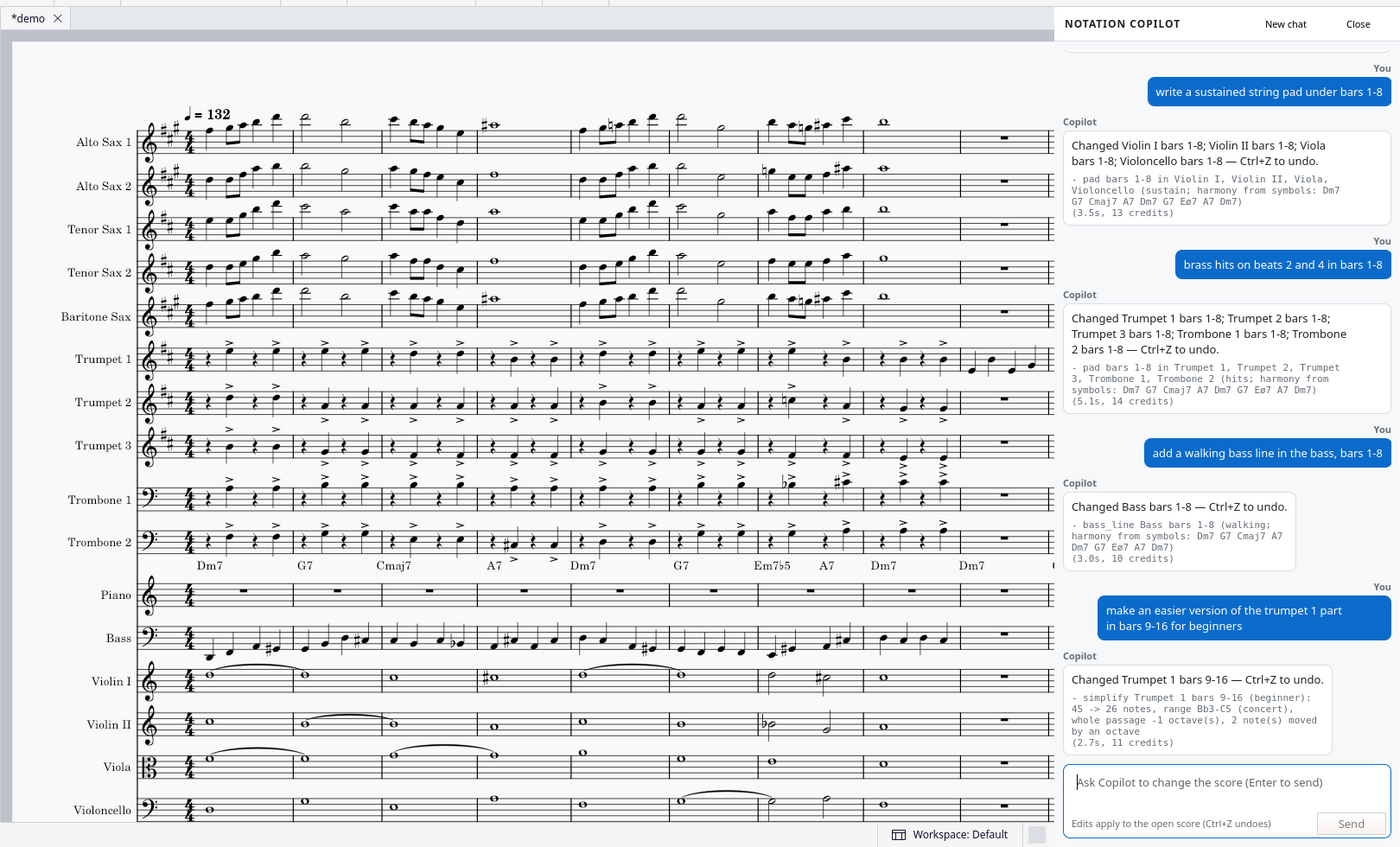Select the Tenor Sax 1 staff label
Viewport: 1400px width, 847px height.
point(101,229)
